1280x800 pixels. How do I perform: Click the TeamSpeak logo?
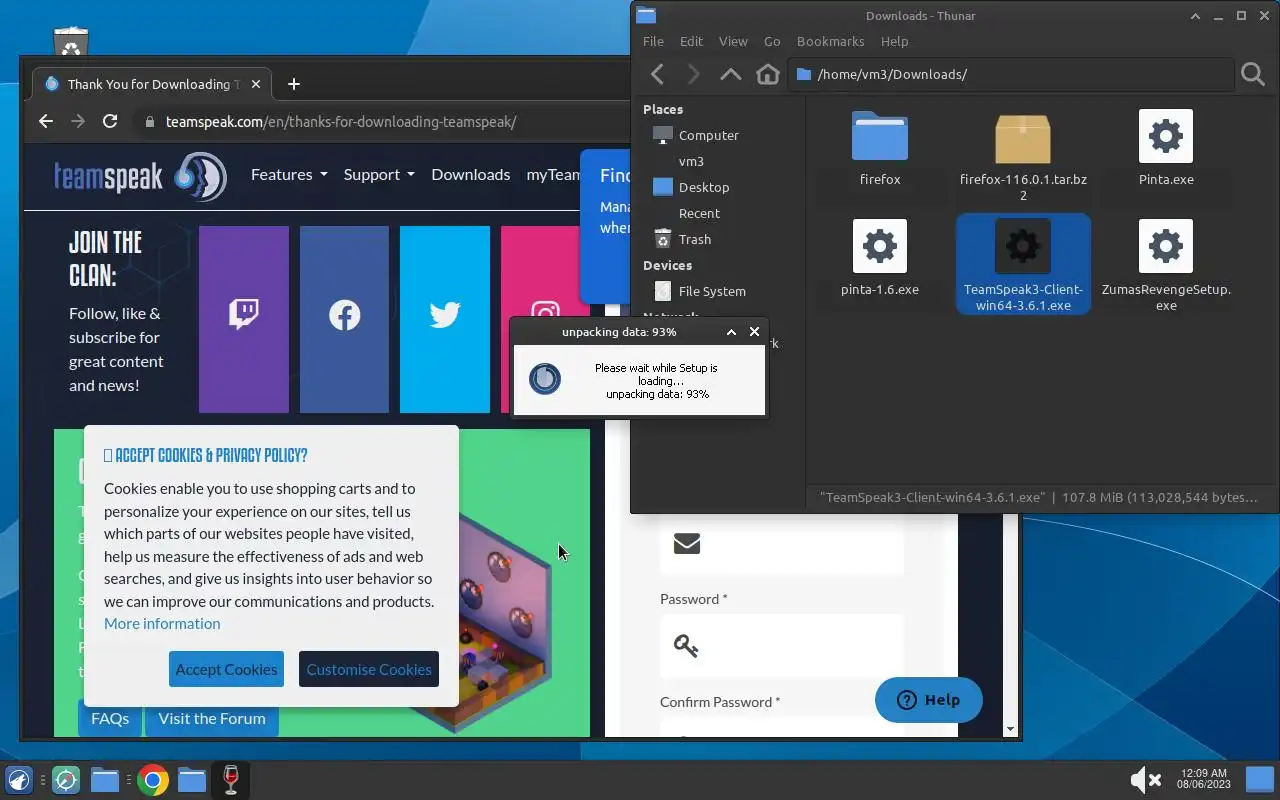coord(140,177)
